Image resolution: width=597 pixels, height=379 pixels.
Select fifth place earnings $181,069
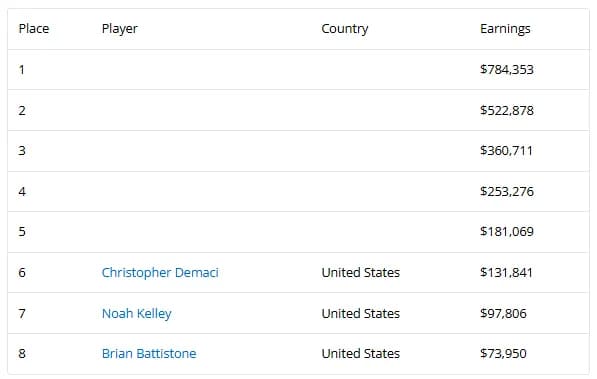(507, 232)
